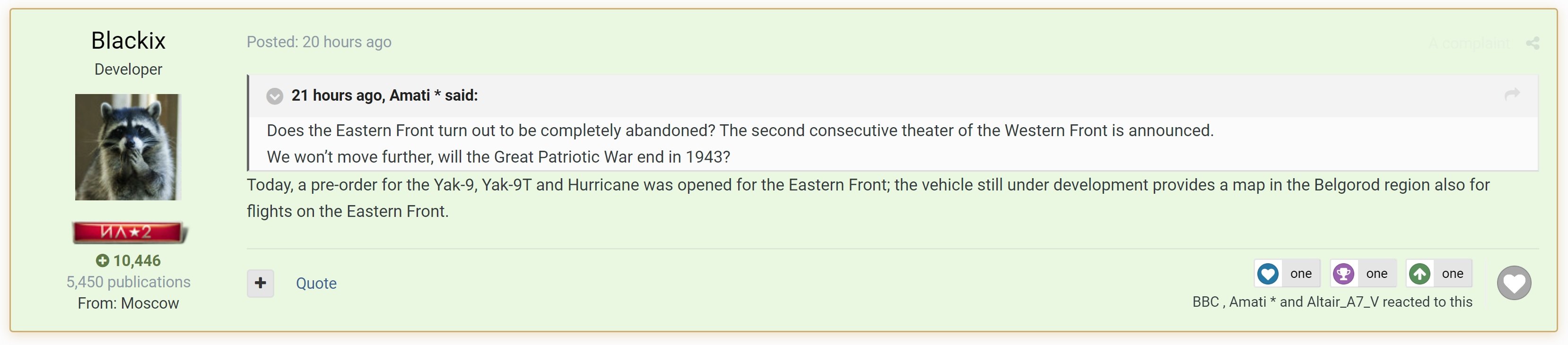Click the Quote link
Screen dimensions: 1568x345
click(x=316, y=284)
